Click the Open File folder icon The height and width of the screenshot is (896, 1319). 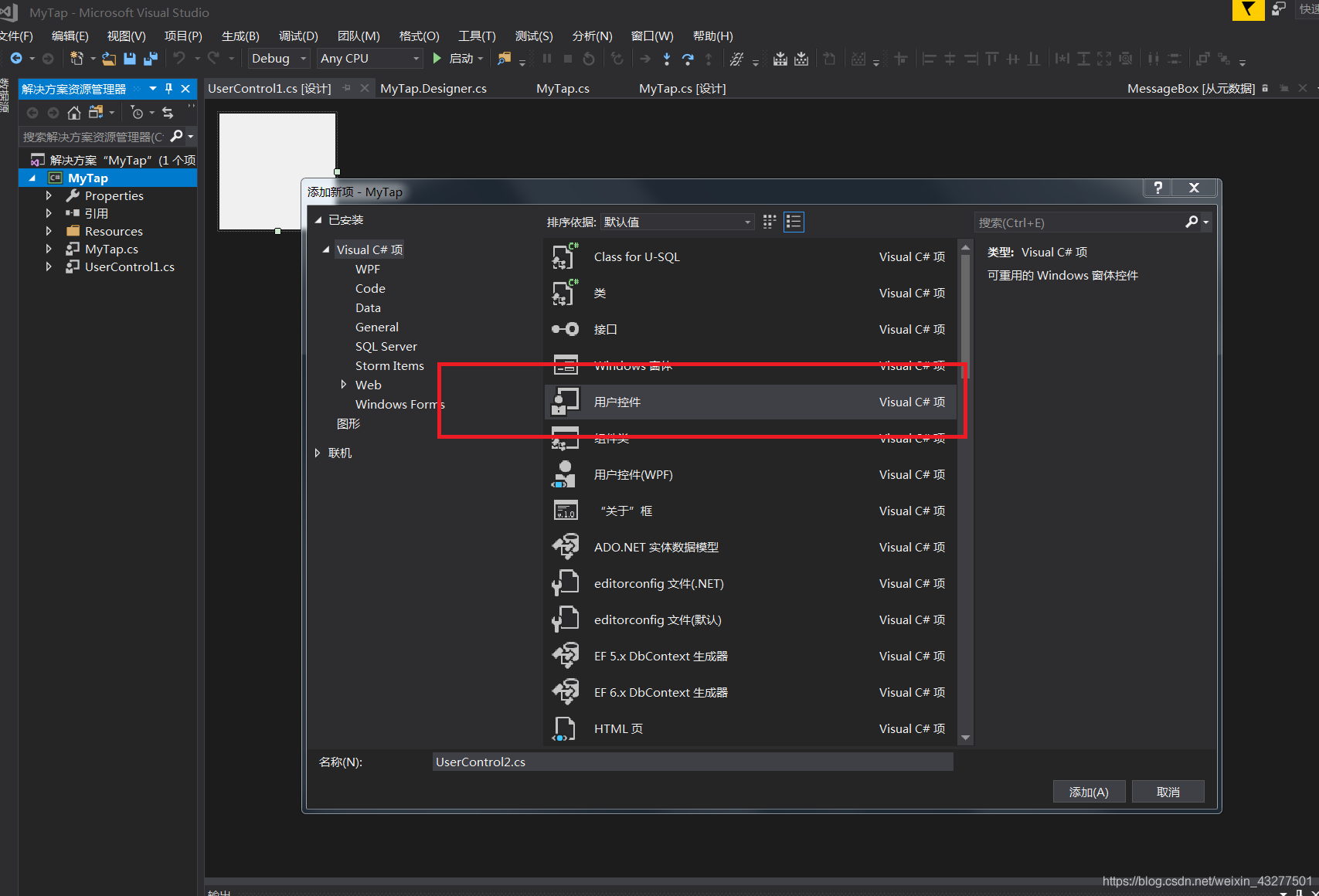click(x=109, y=59)
